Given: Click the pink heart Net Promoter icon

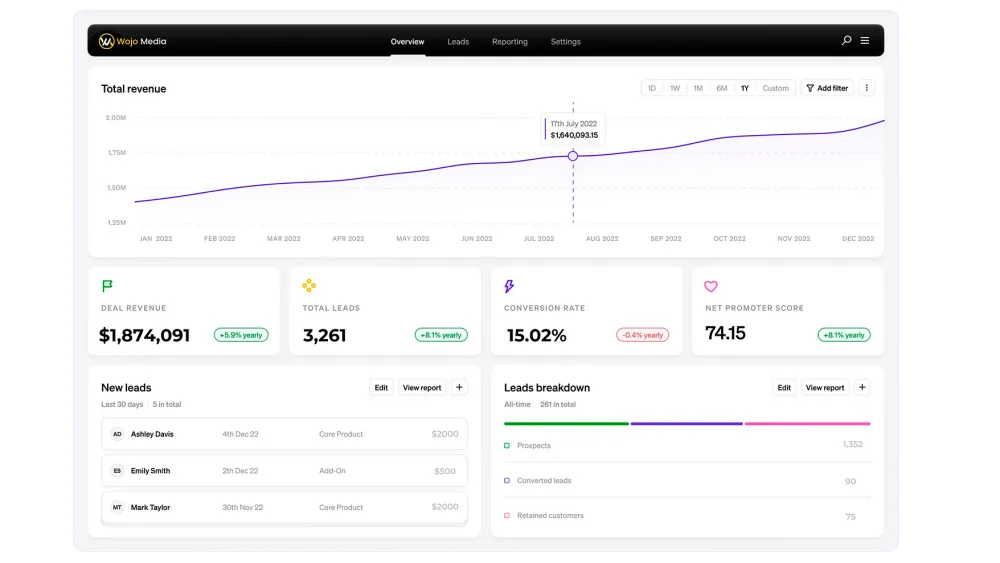Looking at the screenshot, I should click(x=711, y=286).
